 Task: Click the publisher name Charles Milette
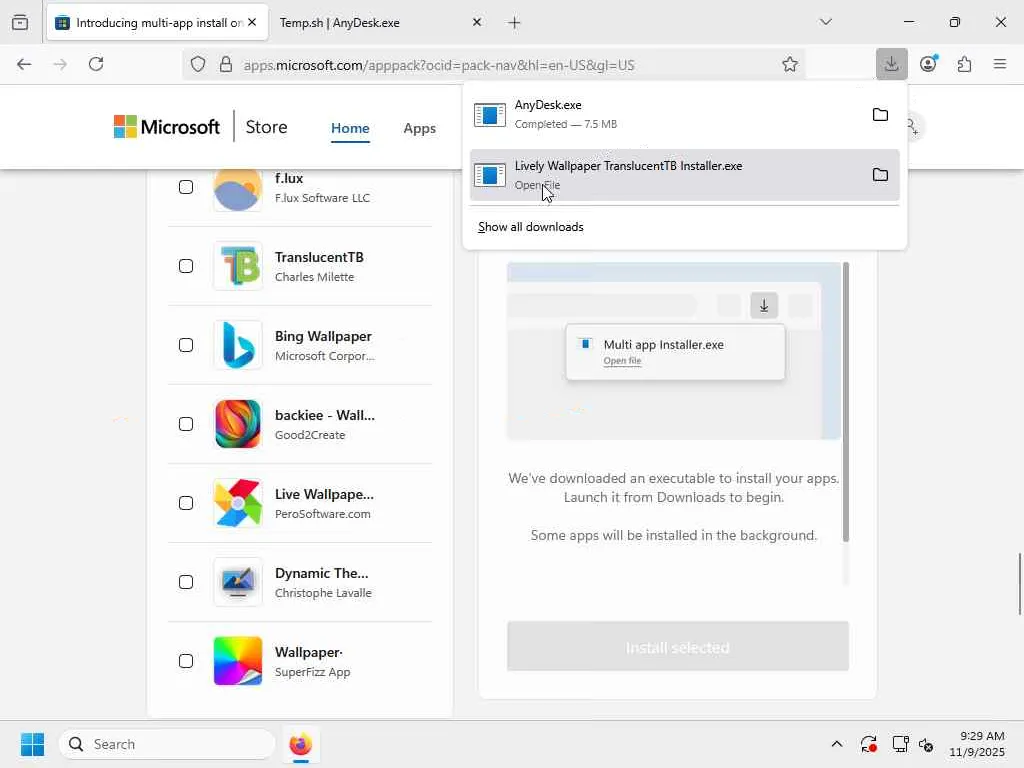(314, 277)
